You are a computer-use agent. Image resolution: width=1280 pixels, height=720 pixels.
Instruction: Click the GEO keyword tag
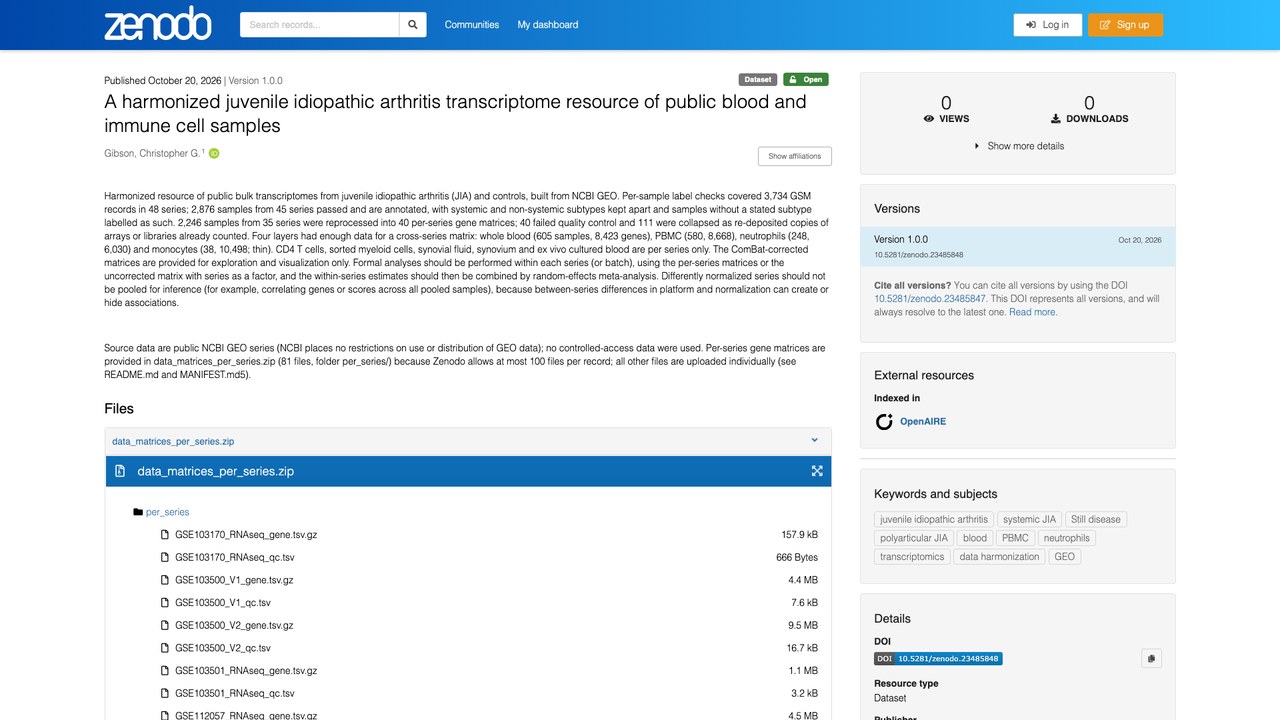(1065, 557)
